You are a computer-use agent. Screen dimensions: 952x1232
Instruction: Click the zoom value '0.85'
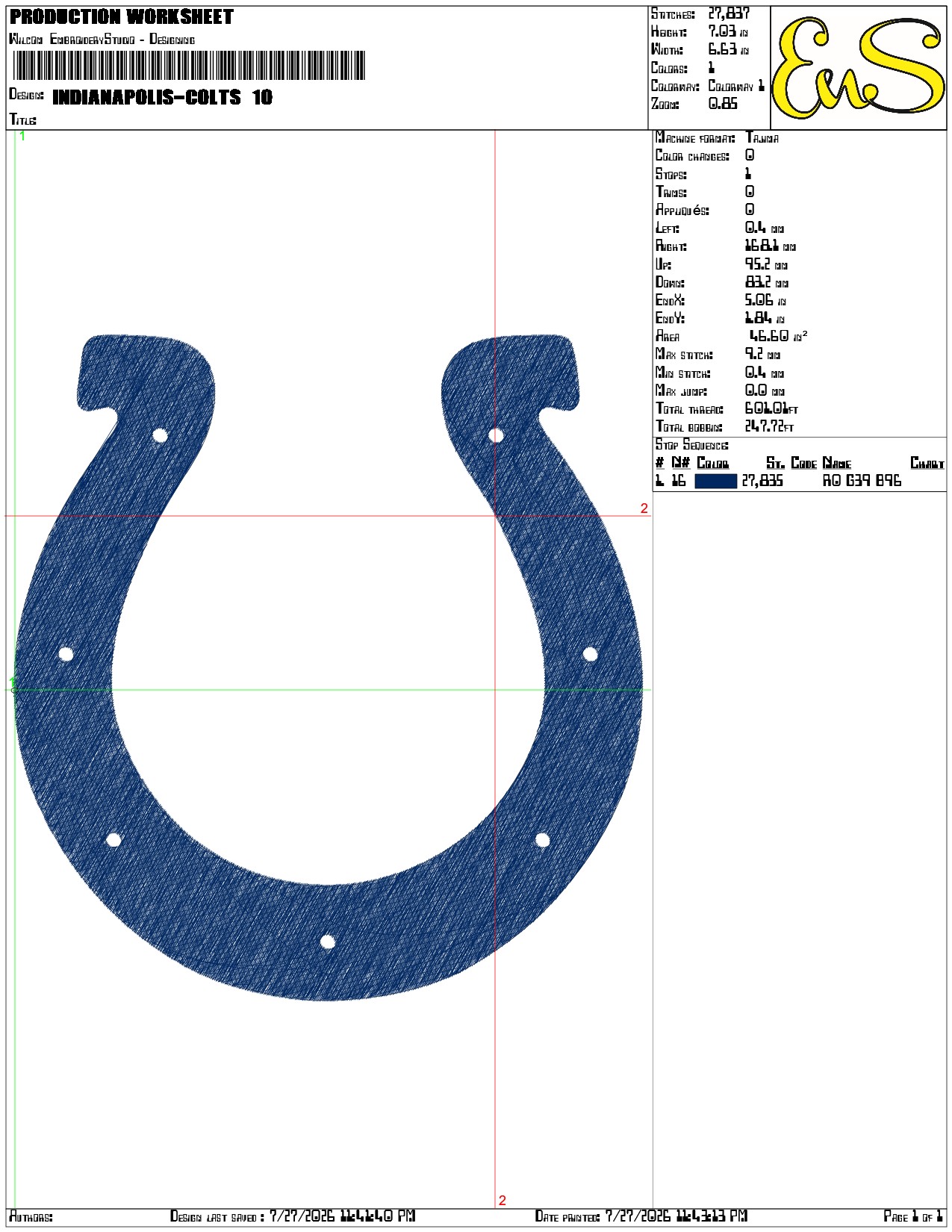(723, 104)
